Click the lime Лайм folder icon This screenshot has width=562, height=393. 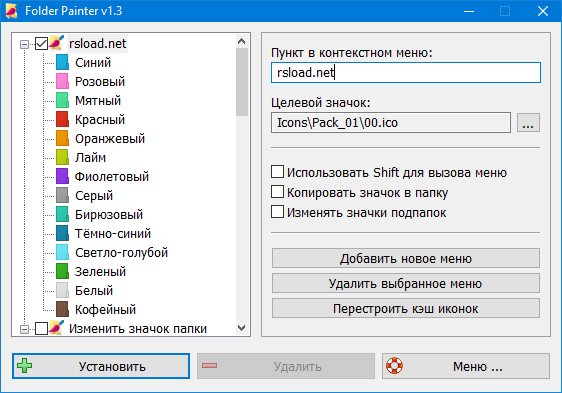tap(62, 157)
